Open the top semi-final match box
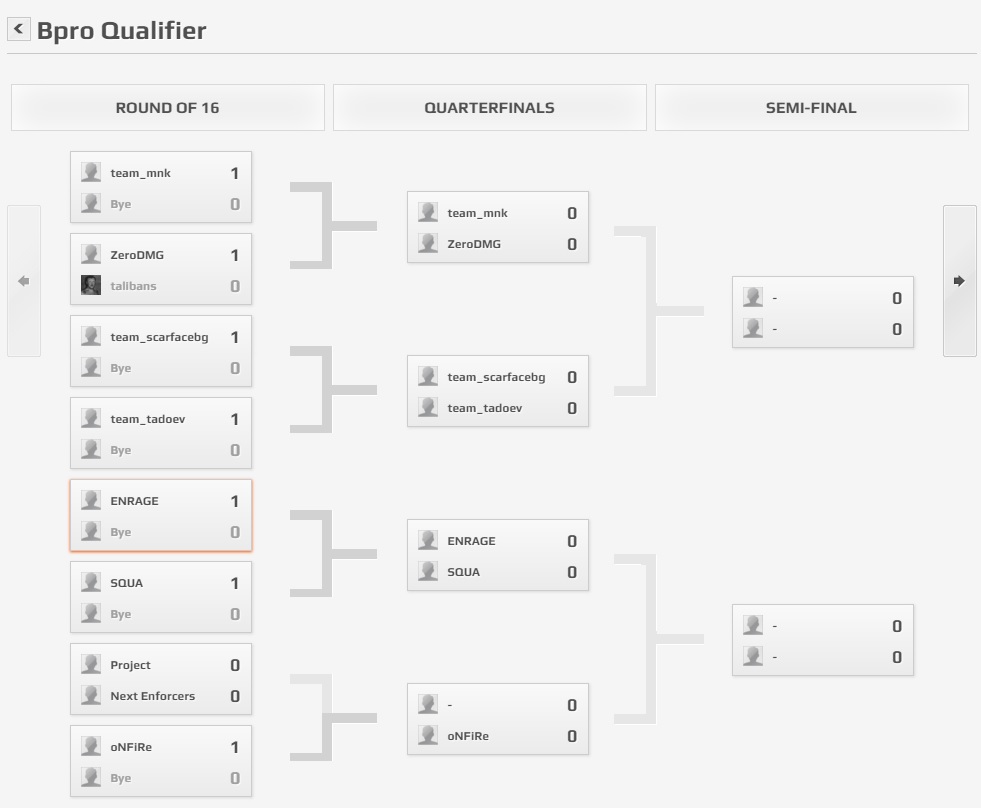981x808 pixels. [x=823, y=312]
